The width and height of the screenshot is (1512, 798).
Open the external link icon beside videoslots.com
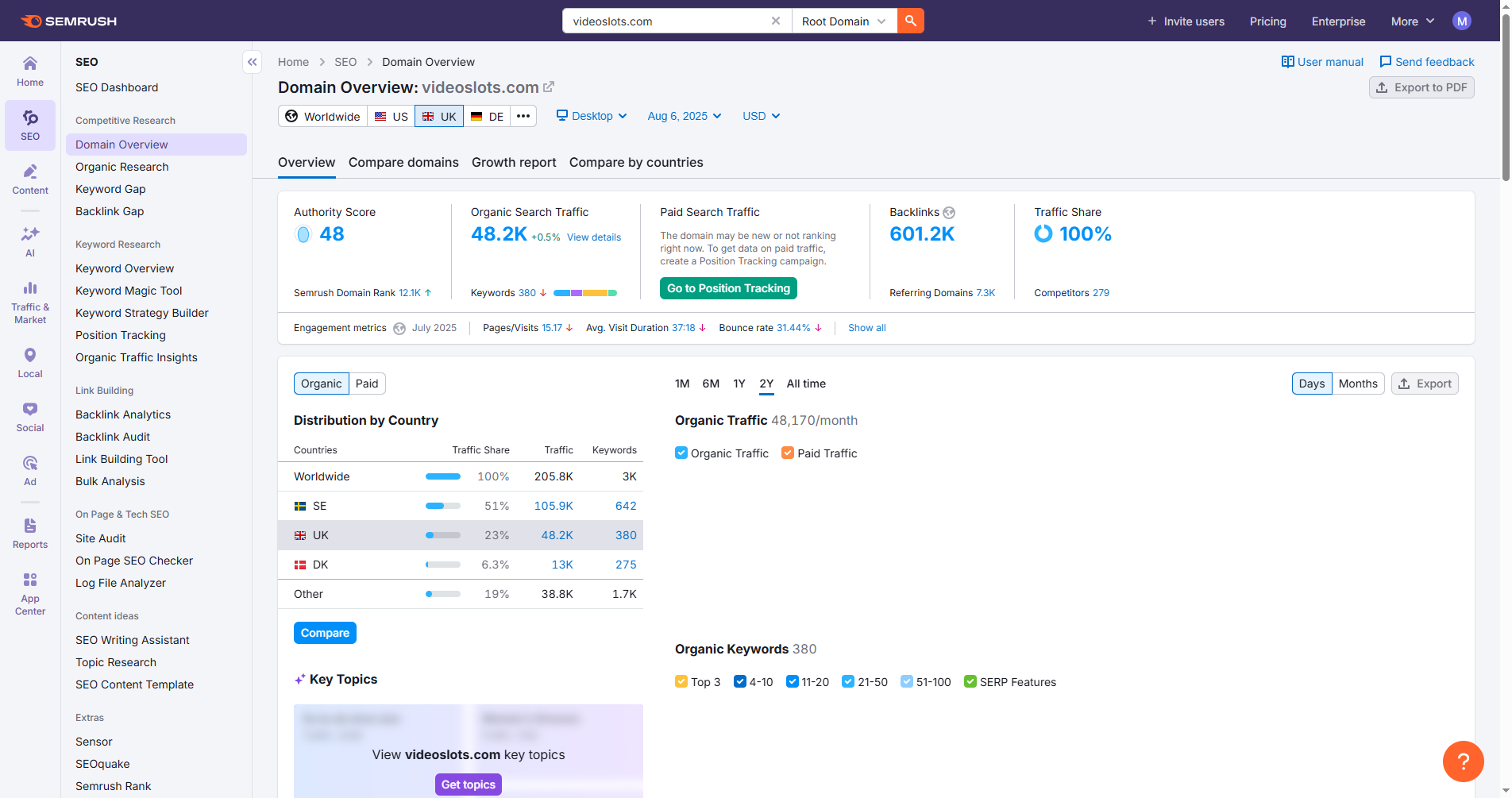point(549,87)
